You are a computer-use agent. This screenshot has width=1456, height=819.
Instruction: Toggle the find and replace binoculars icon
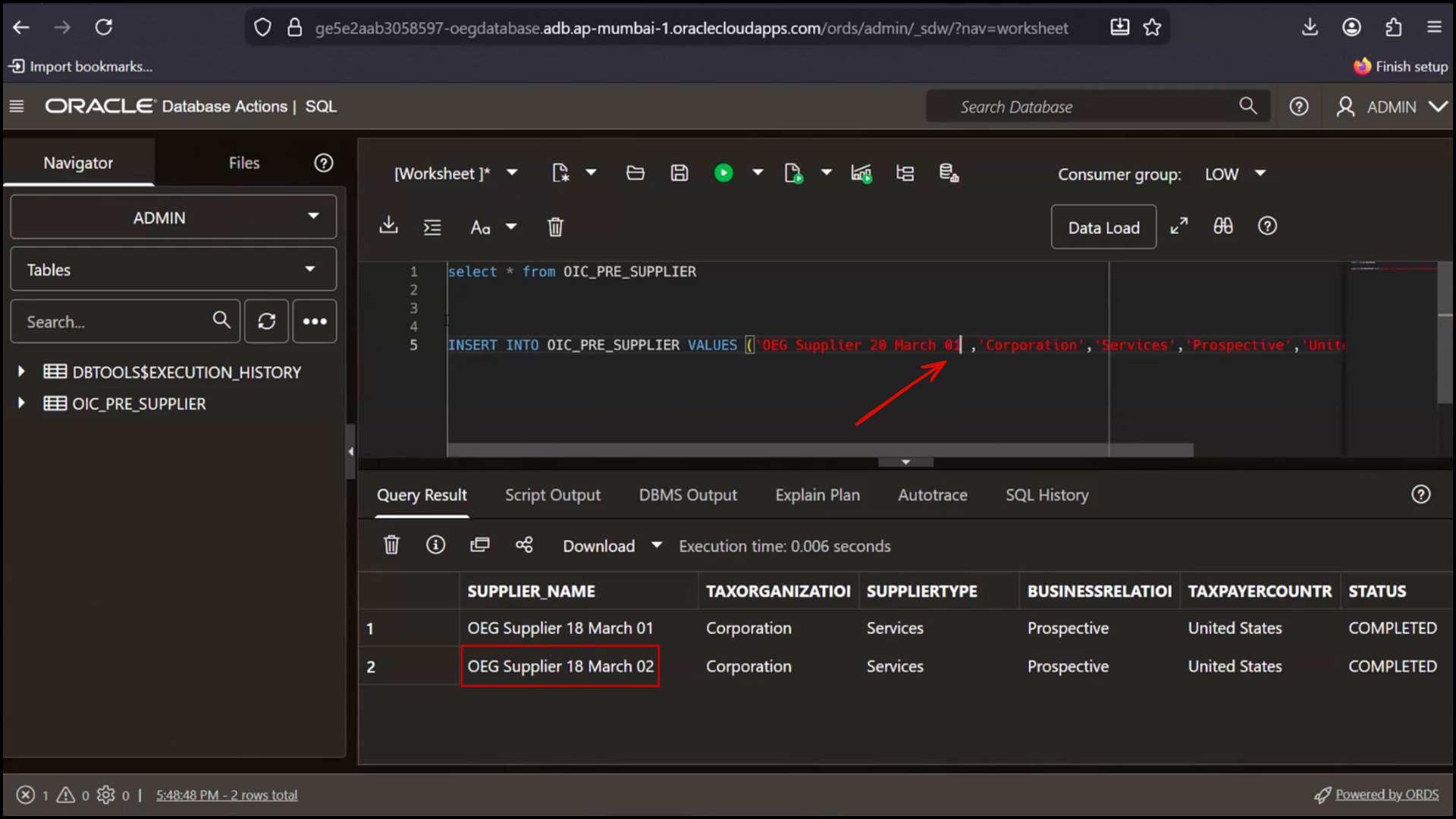click(1222, 225)
